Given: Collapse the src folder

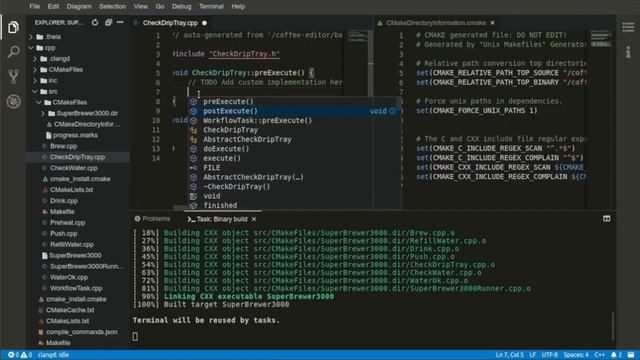Looking at the screenshot, I should [35, 91].
